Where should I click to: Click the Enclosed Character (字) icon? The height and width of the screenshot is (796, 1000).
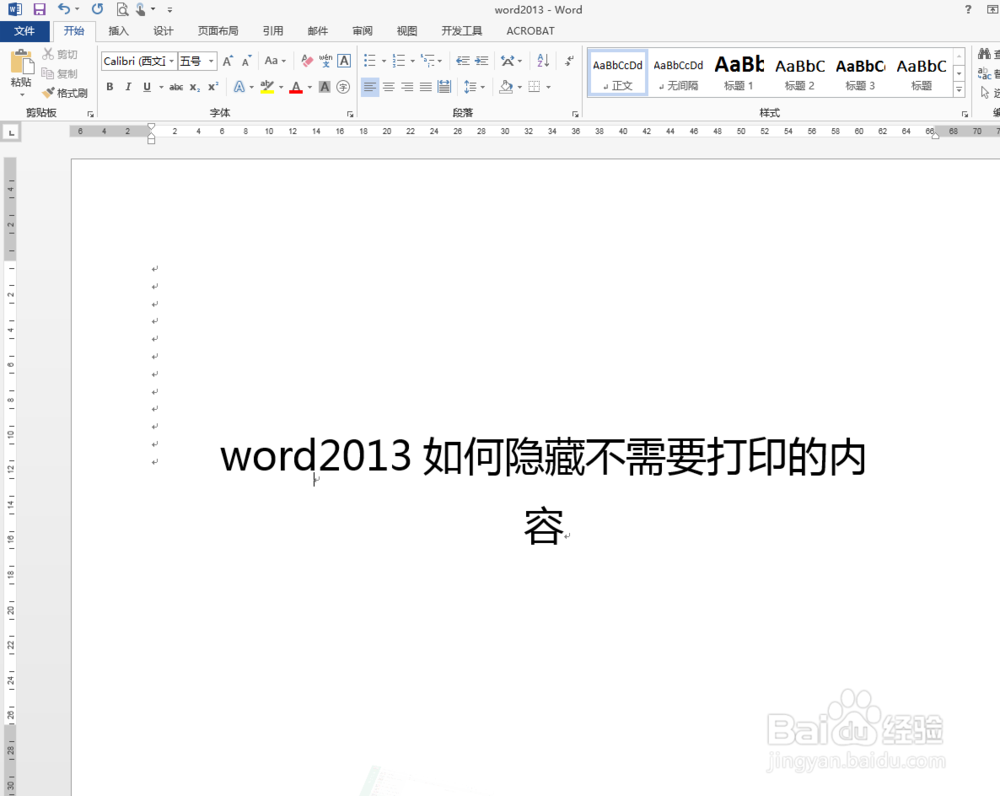tap(343, 87)
